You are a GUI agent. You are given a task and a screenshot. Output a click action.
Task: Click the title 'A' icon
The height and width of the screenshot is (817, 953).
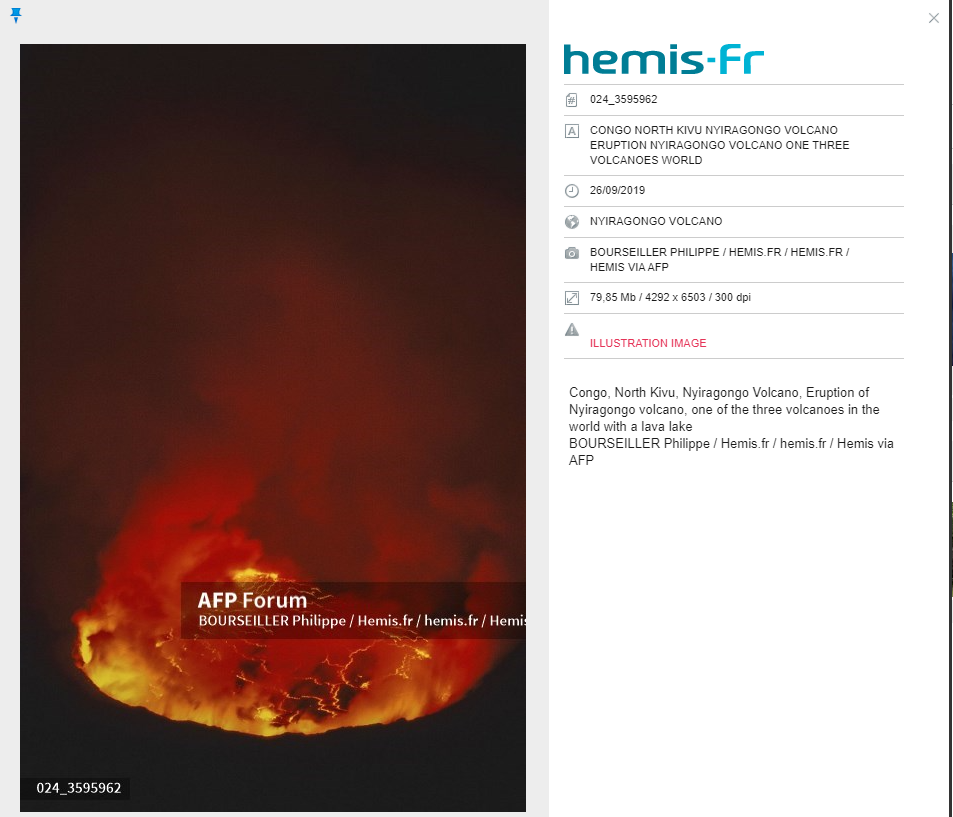point(571,131)
